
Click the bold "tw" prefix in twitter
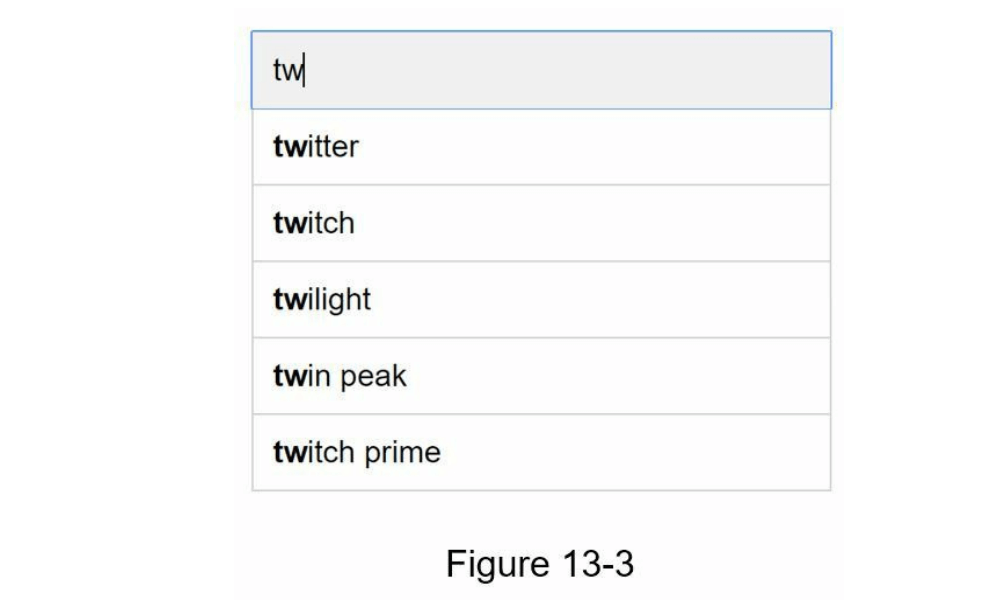pyautogui.click(x=287, y=147)
